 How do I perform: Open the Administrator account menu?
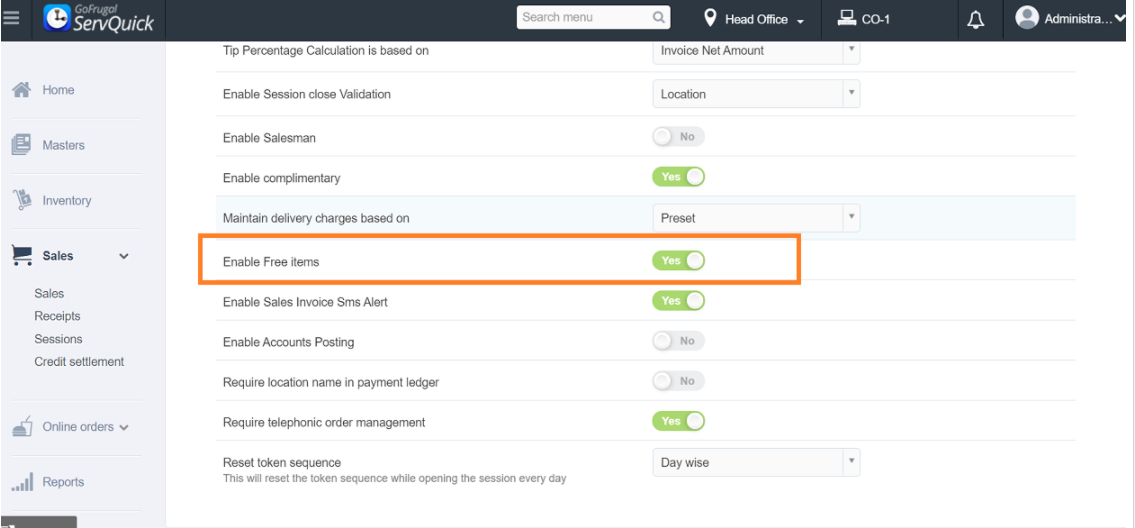click(x=1070, y=19)
